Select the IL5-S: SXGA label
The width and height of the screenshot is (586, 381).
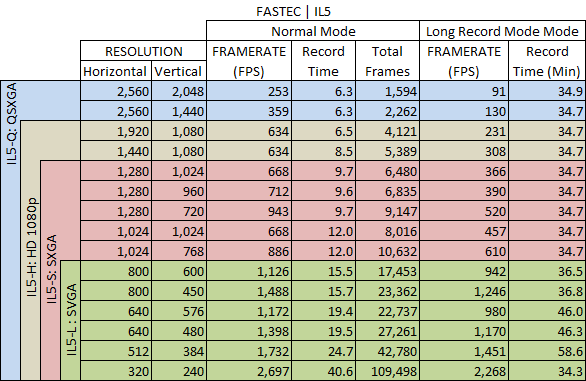[52, 269]
